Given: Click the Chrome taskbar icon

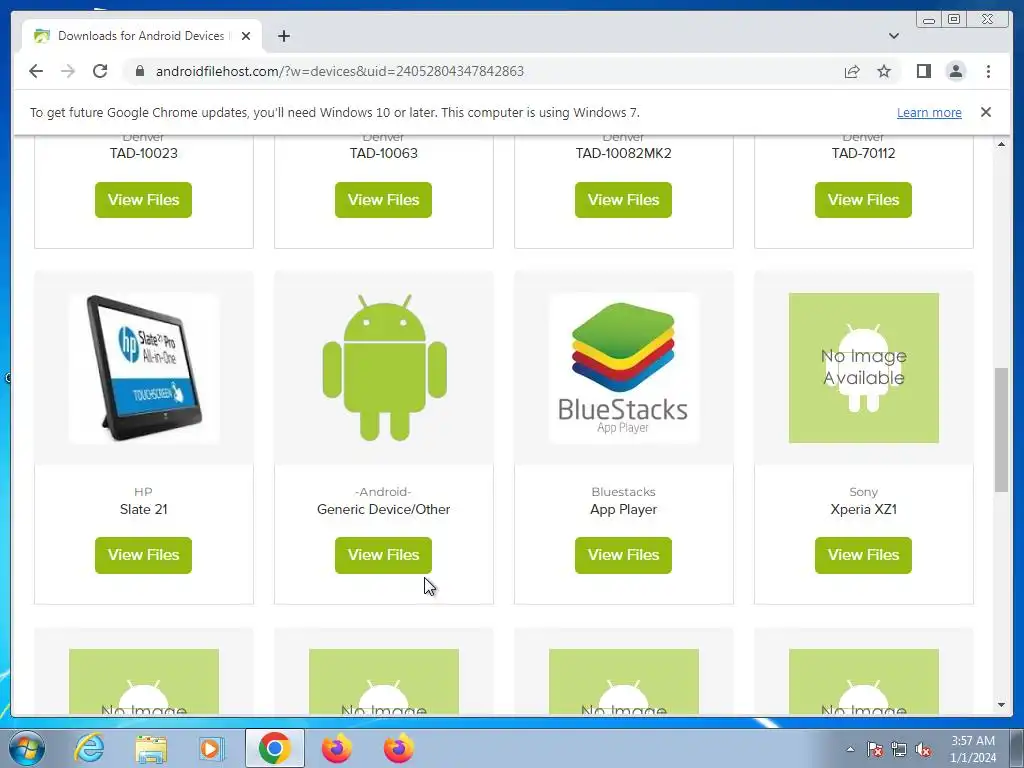Looking at the screenshot, I should pos(274,748).
